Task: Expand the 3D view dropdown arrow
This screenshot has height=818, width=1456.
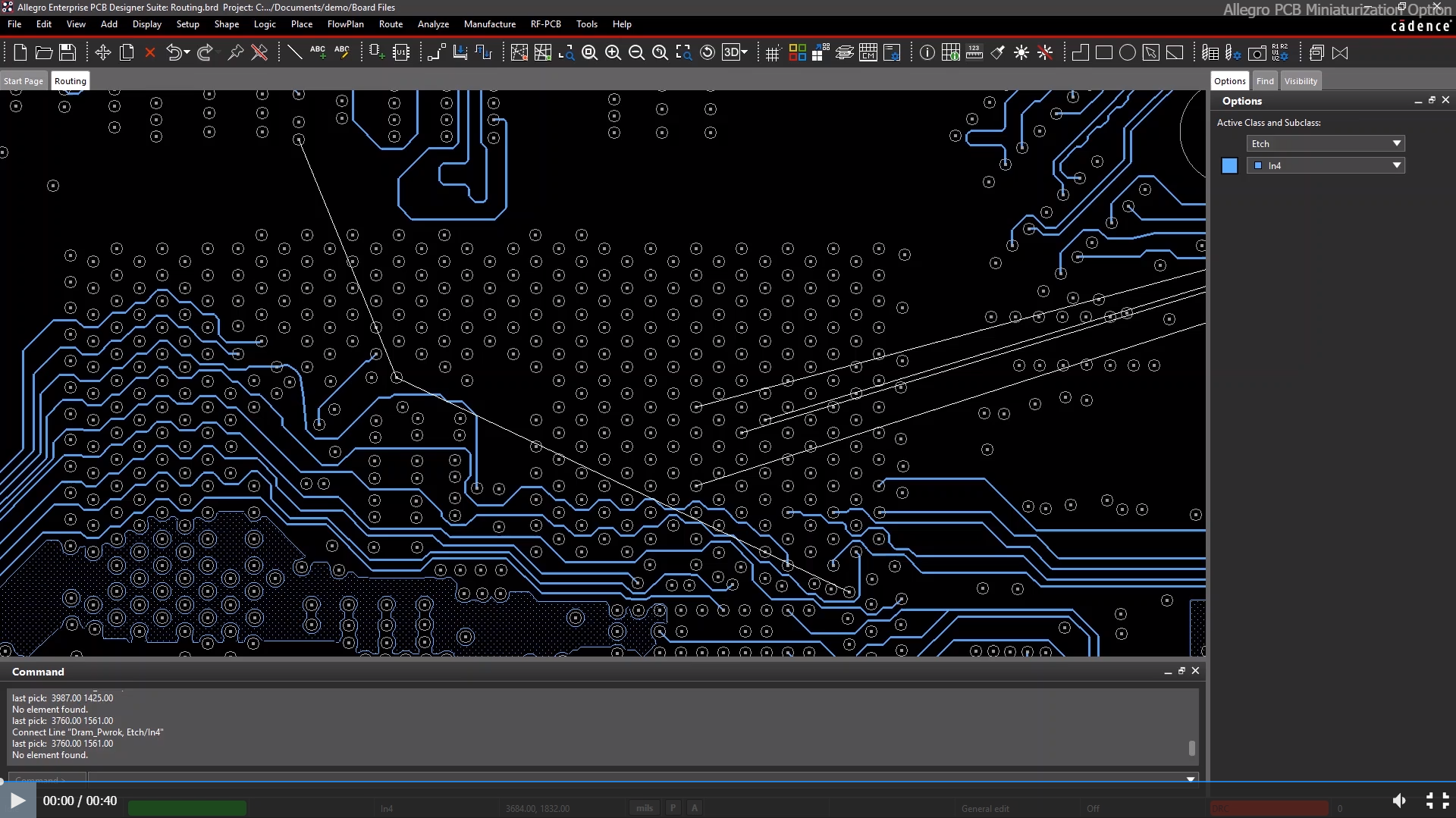Action: pos(745,52)
